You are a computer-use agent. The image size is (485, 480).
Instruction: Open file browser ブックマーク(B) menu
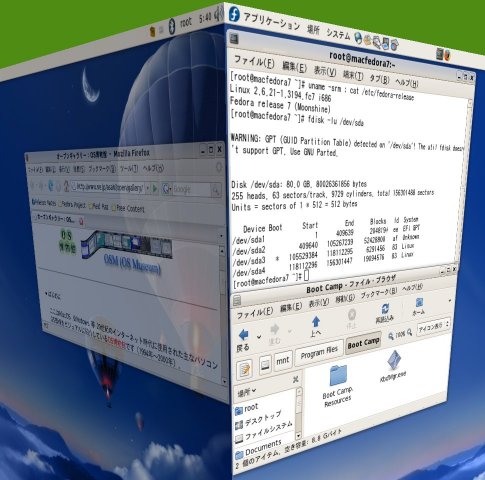(x=379, y=293)
